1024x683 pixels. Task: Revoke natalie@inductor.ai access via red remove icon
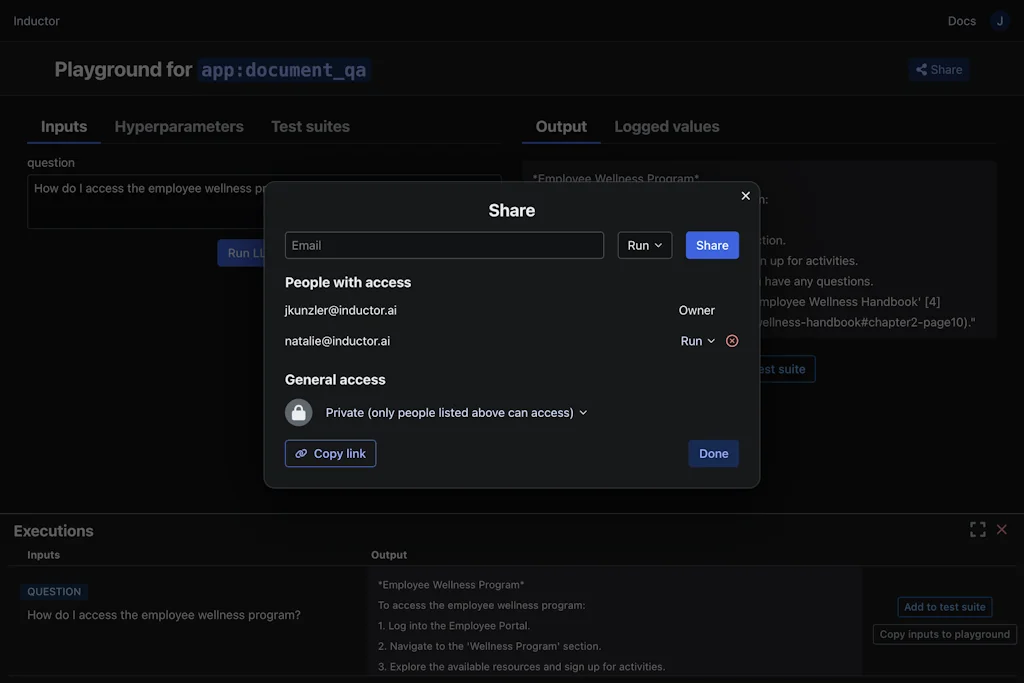732,340
